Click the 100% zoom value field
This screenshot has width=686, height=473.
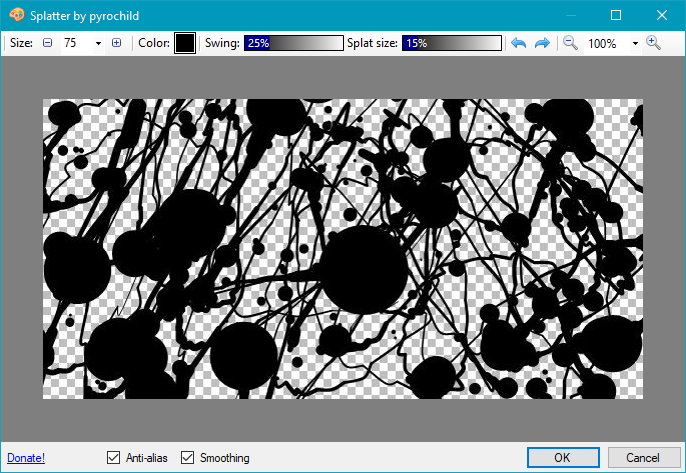(606, 43)
